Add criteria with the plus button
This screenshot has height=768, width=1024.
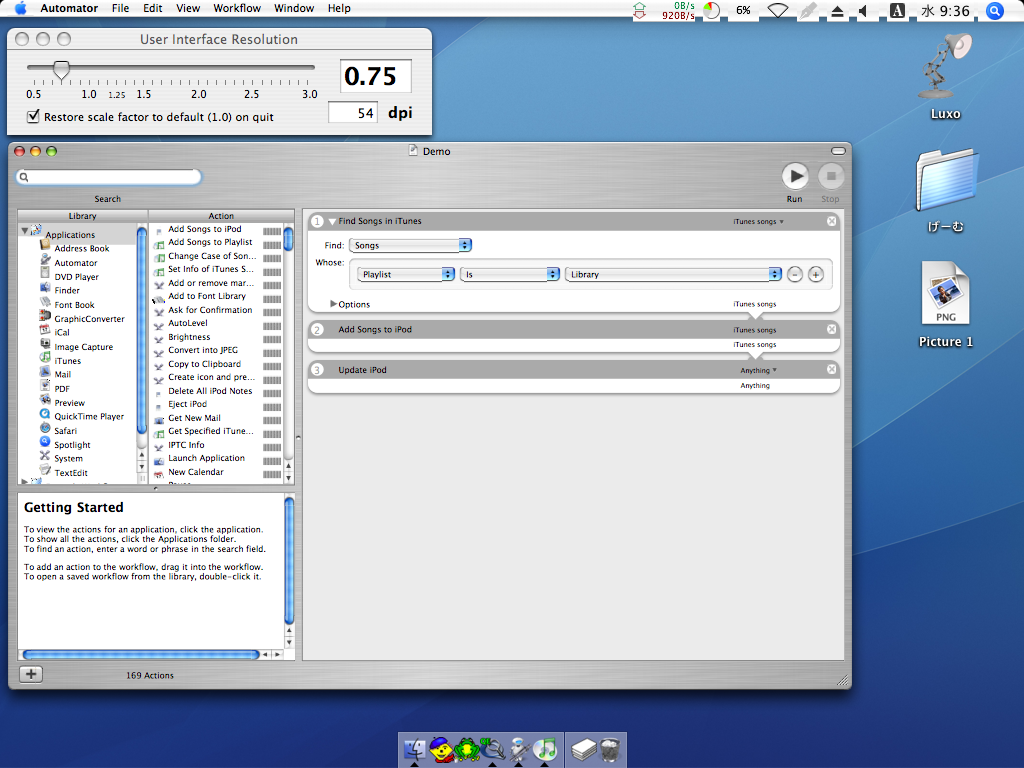816,274
